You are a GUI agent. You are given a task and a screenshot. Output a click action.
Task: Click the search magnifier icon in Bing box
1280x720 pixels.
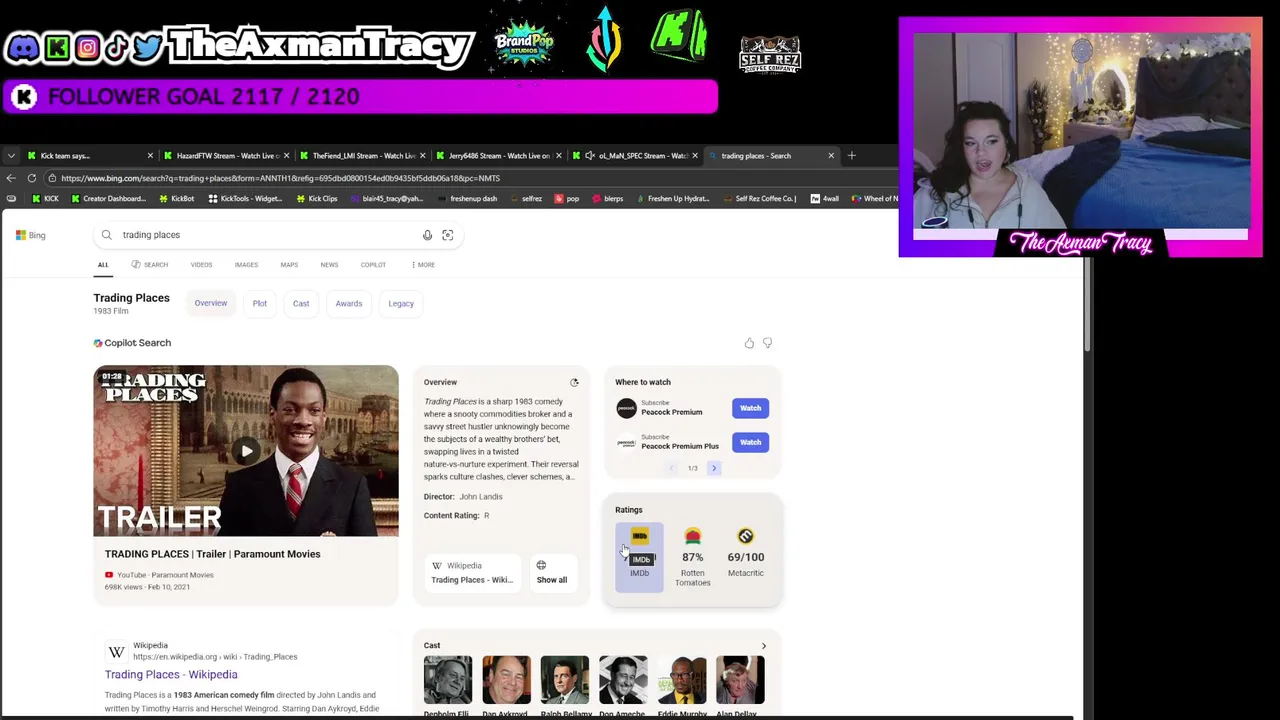[x=106, y=235]
